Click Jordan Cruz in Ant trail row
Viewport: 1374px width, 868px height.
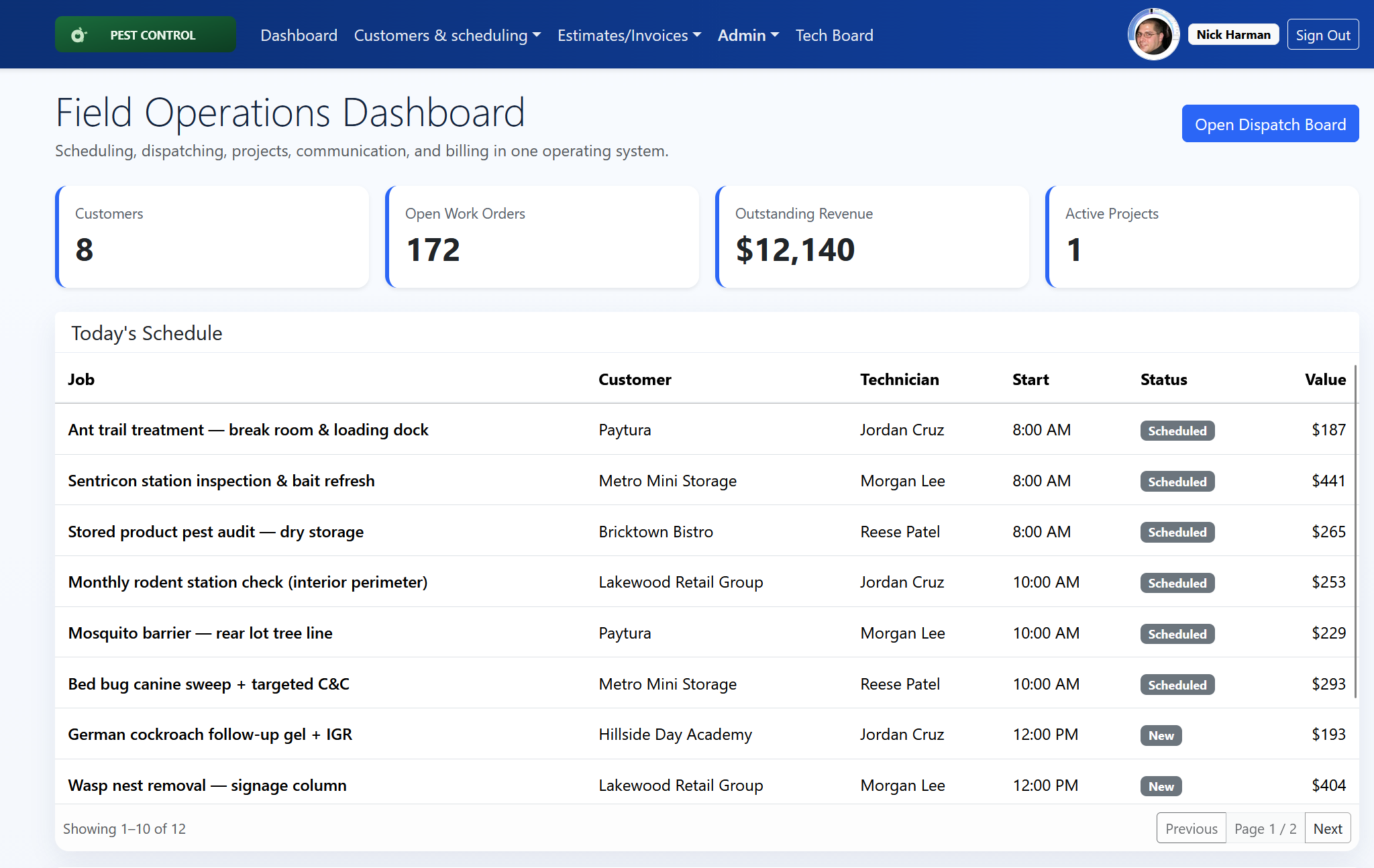tap(902, 429)
